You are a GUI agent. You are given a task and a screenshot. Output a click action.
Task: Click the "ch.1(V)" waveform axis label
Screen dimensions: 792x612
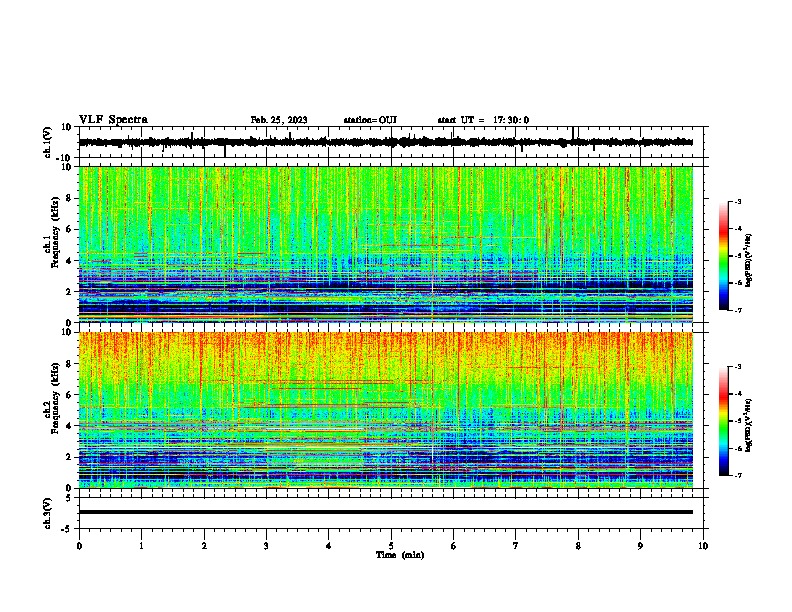pyautogui.click(x=48, y=142)
